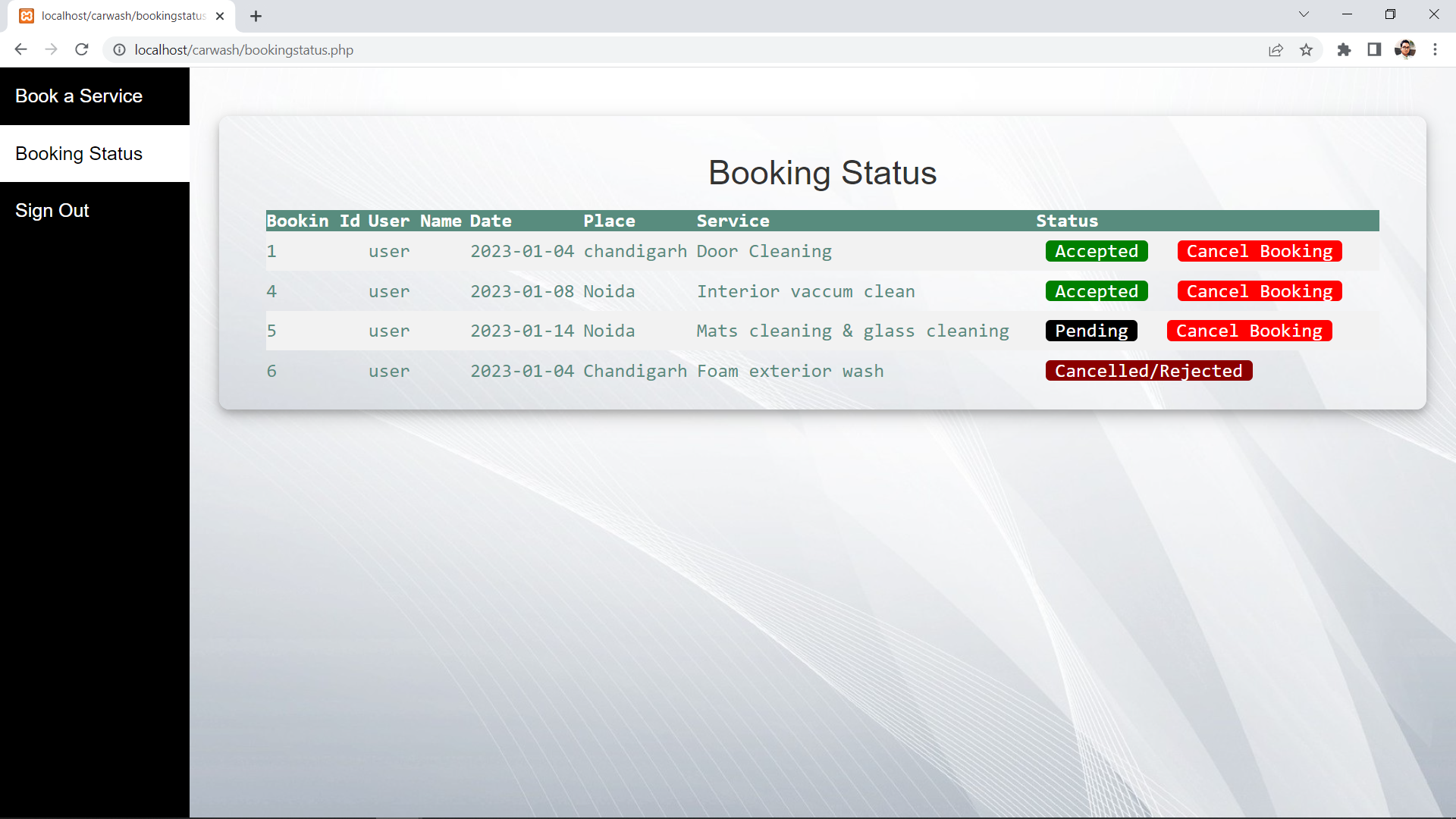Open Book a Service from sidebar

(x=79, y=96)
